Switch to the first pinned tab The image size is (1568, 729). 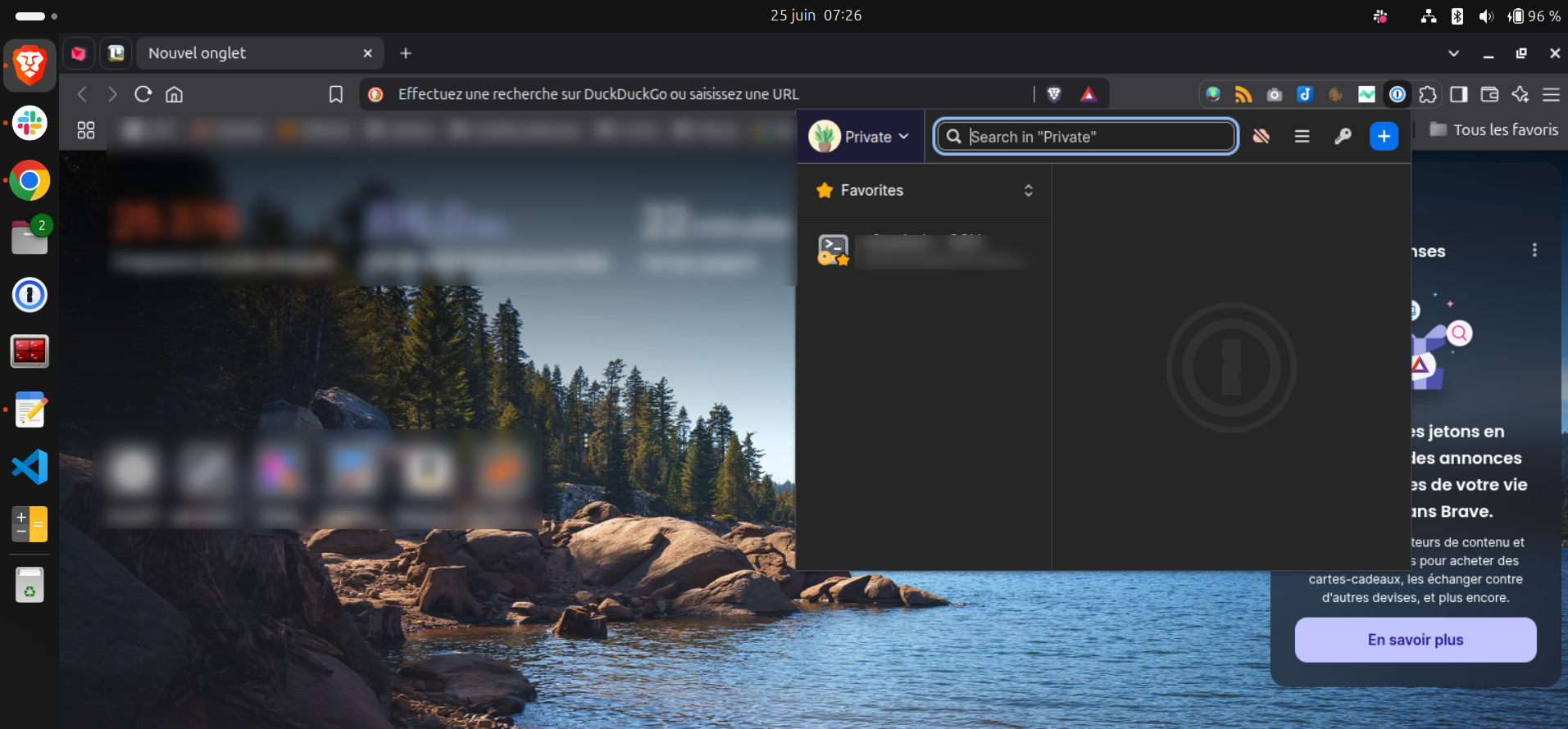[79, 53]
